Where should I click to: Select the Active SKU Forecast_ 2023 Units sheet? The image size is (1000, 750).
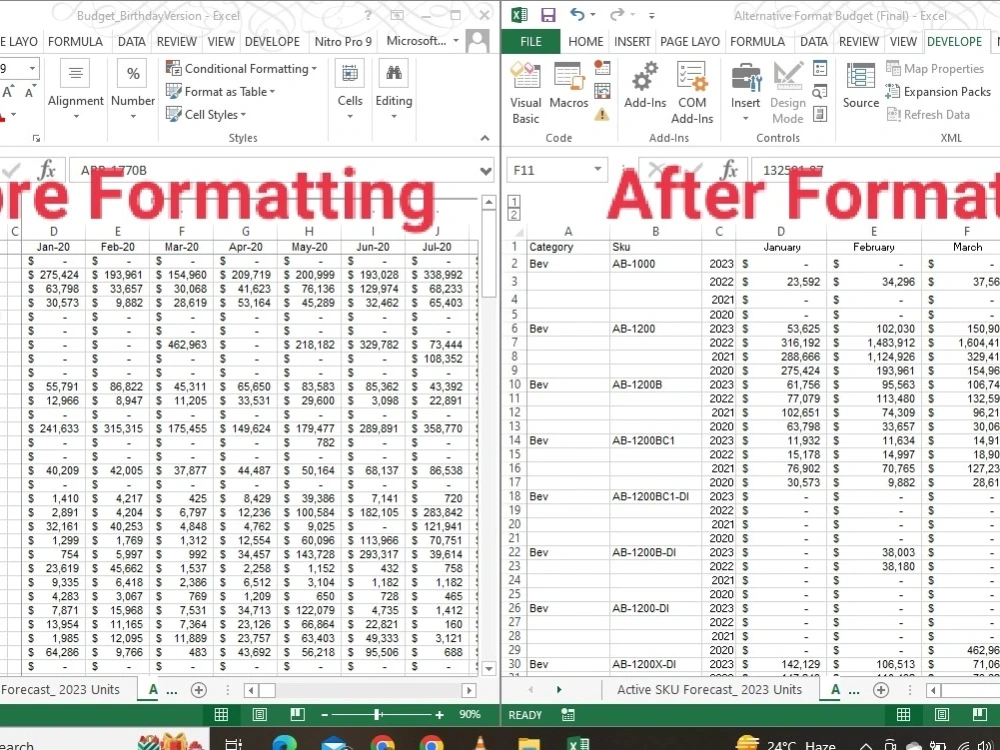click(710, 689)
